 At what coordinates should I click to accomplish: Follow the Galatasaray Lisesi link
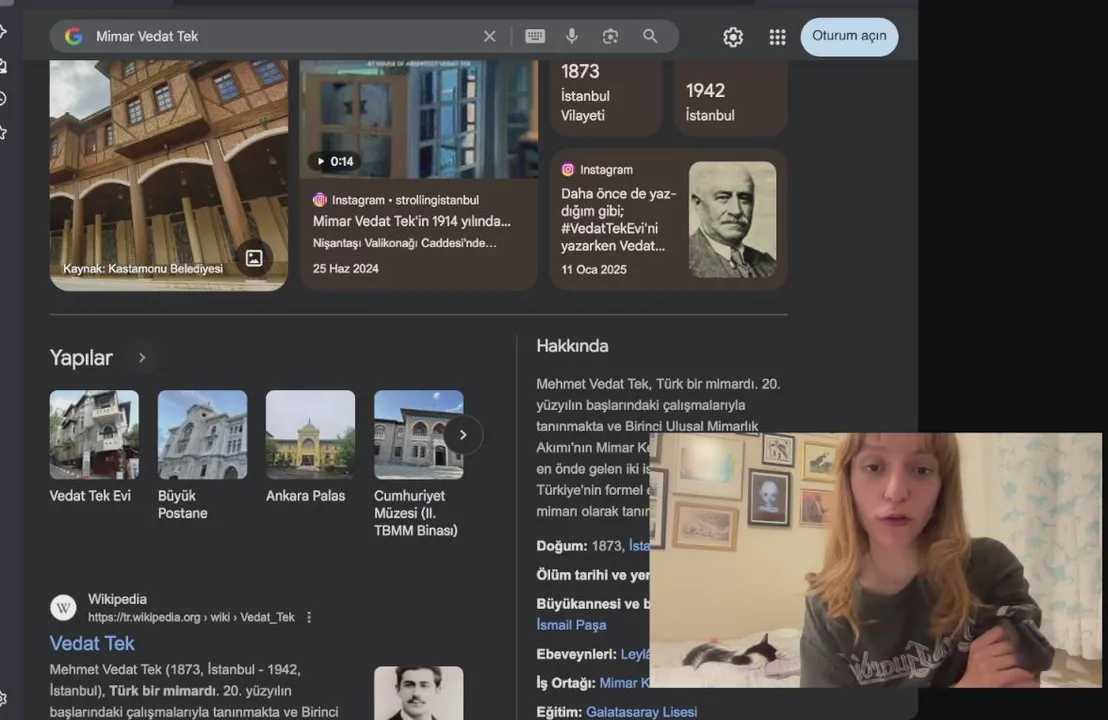coord(641,712)
